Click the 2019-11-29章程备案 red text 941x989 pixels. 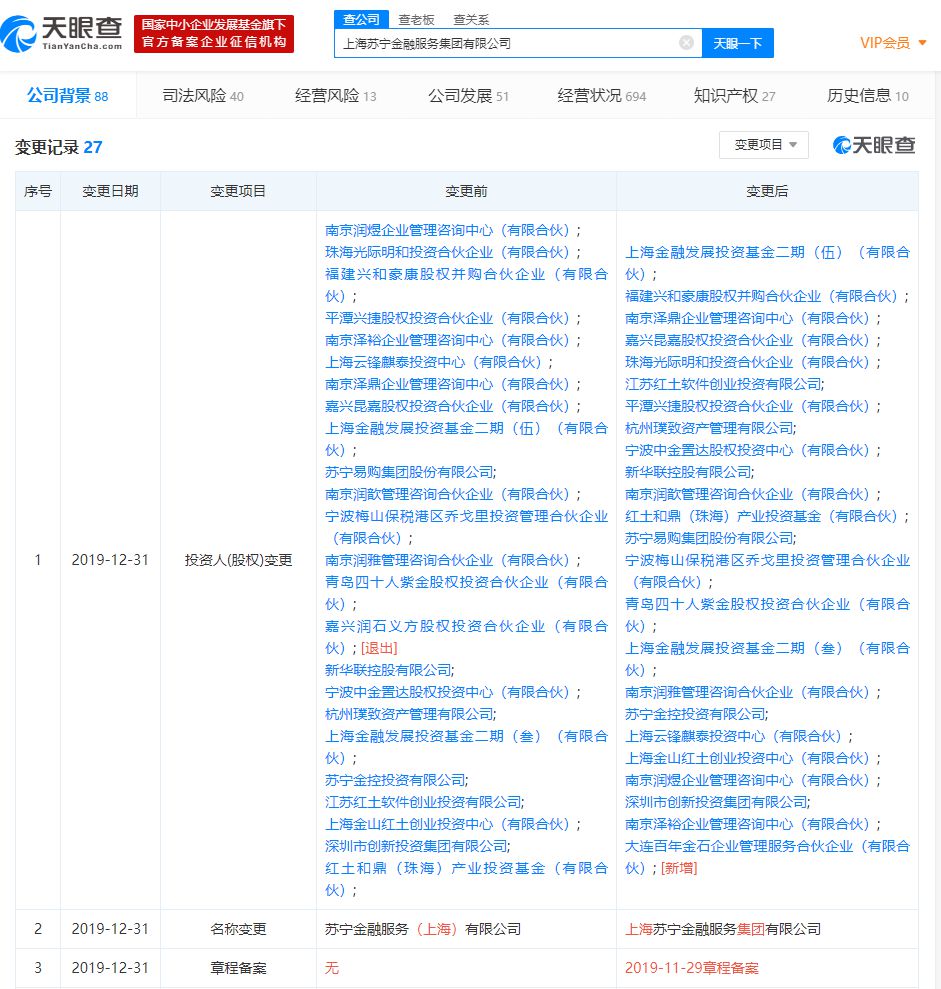(x=692, y=968)
